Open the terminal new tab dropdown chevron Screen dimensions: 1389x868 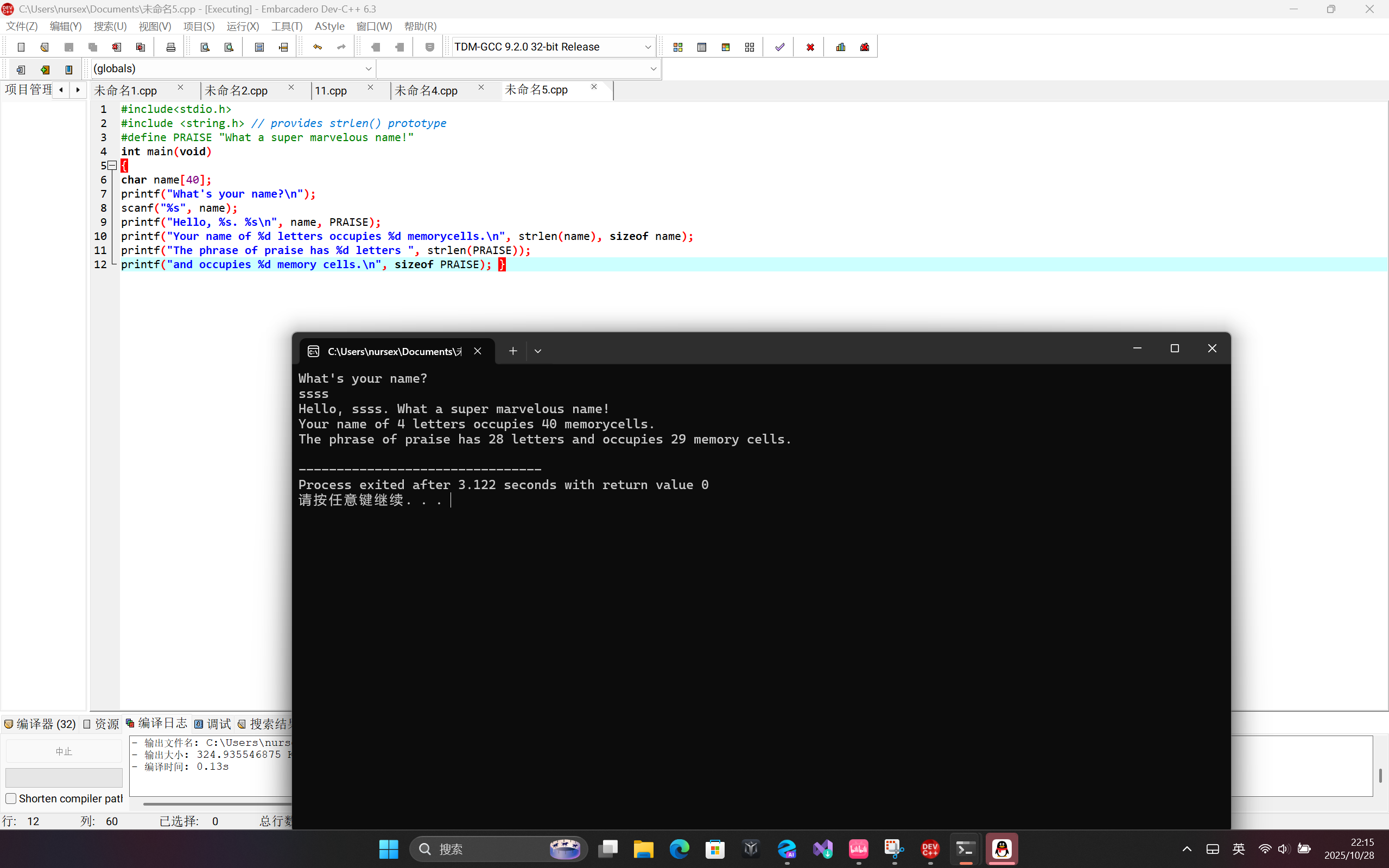click(538, 351)
